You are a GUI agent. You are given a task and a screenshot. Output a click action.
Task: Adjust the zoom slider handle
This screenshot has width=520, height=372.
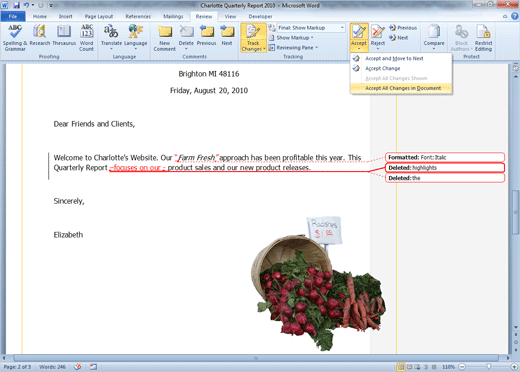coord(489,367)
